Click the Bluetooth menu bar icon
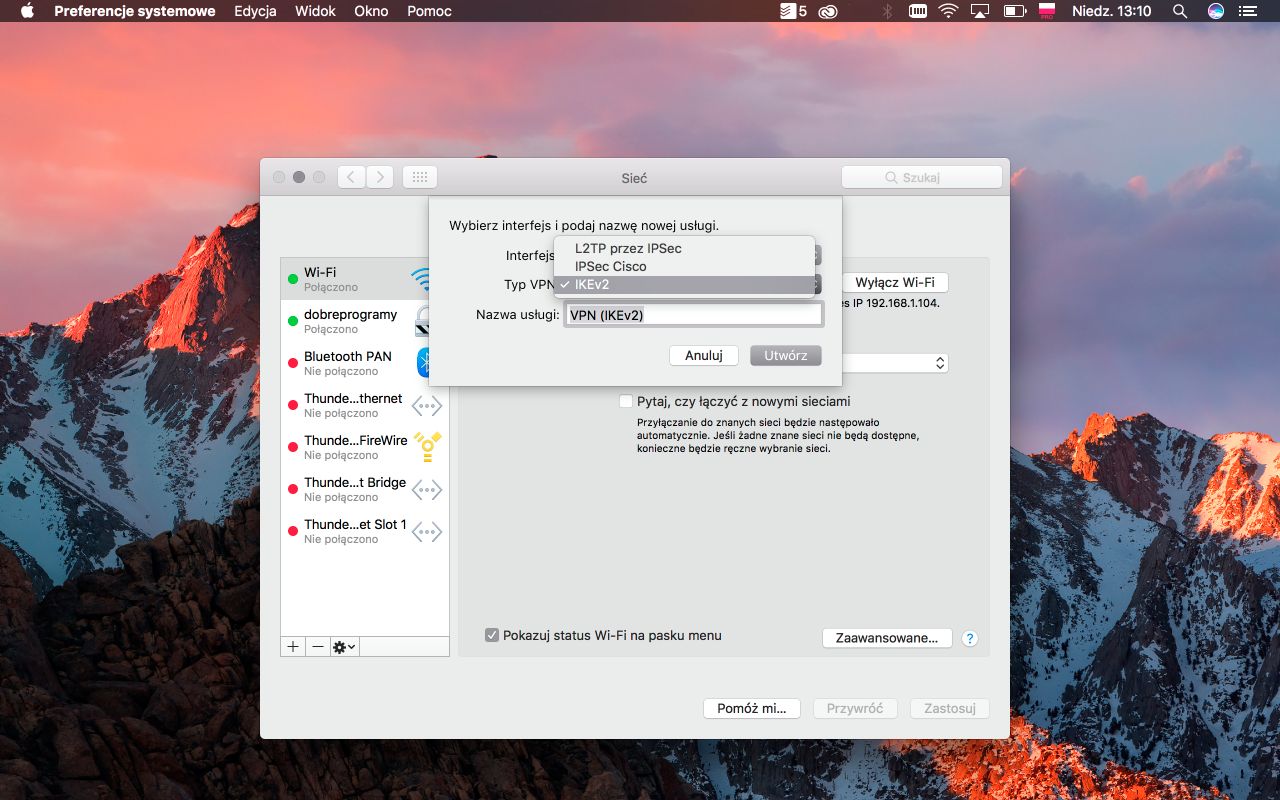Viewport: 1280px width, 800px height. 886,11
